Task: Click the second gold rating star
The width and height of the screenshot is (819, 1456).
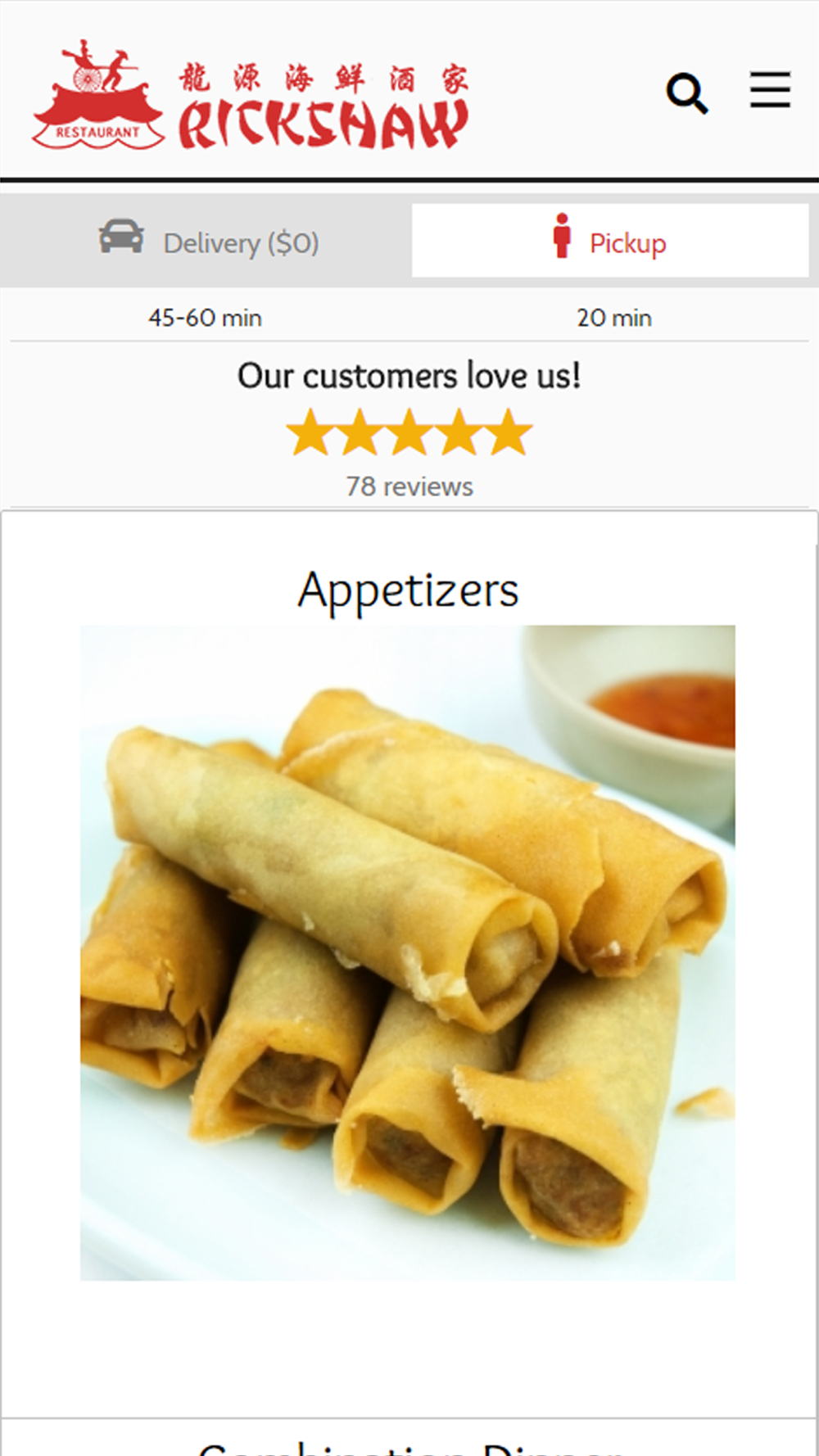Action: [360, 432]
